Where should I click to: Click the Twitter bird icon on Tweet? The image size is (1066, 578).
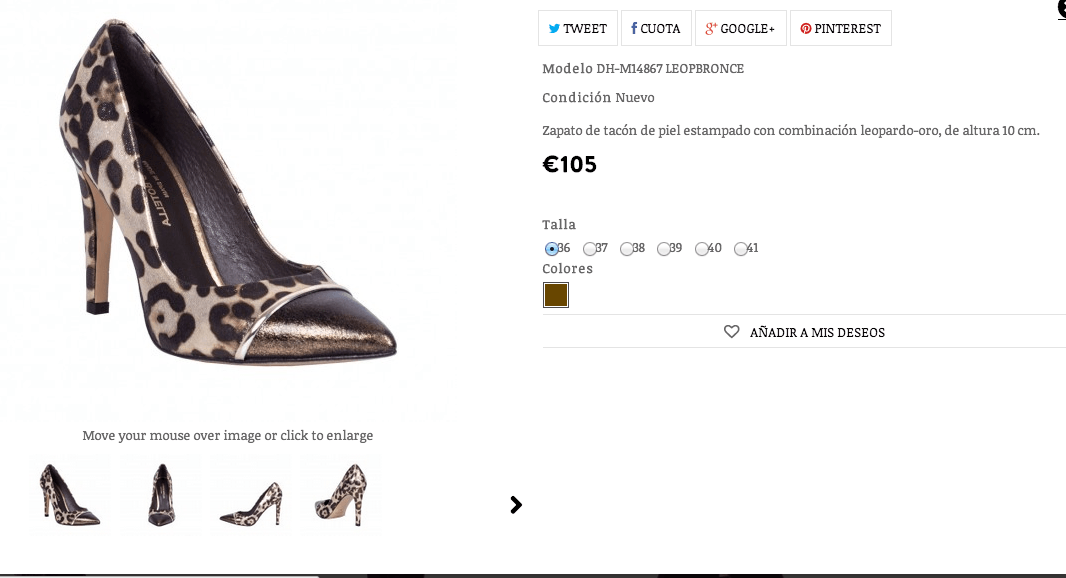(x=554, y=29)
